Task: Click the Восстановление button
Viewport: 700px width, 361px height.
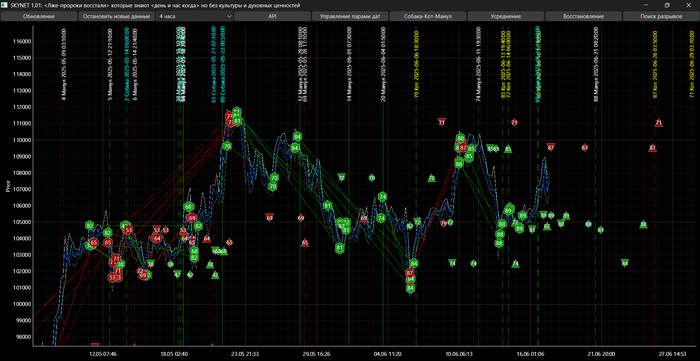Action: coord(583,17)
